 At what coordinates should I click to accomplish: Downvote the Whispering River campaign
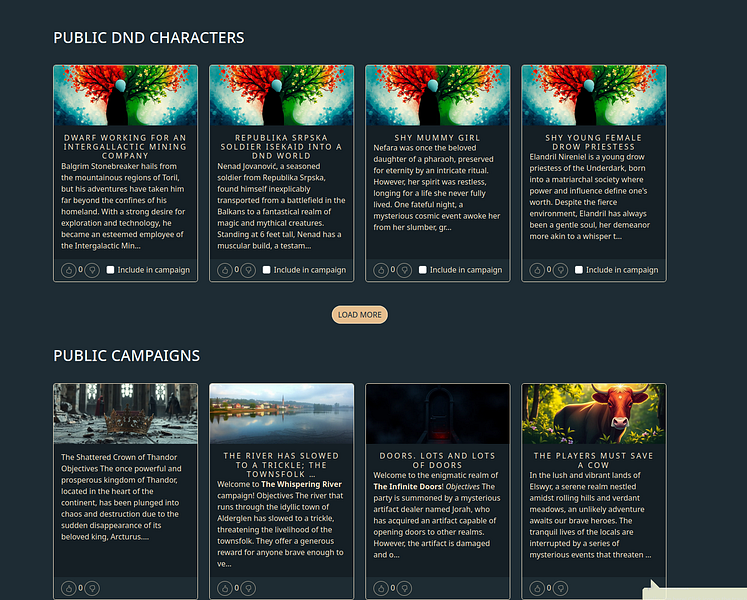[x=248, y=589]
